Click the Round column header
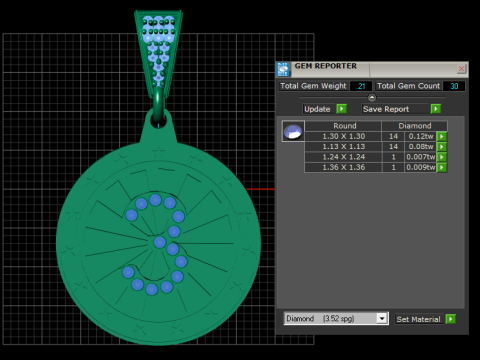Screen dimensions: 480x360 click(x=343, y=126)
